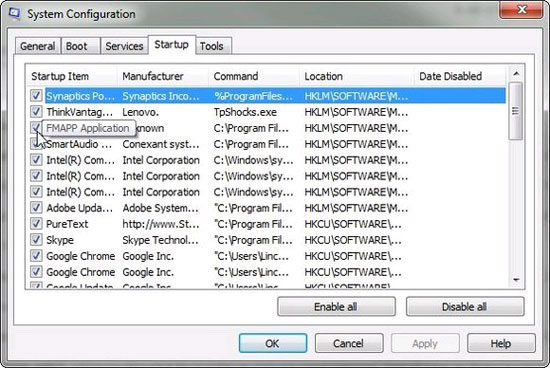550x368 pixels.
Task: Click the FMAPP Application tooltip label
Action: [88, 128]
